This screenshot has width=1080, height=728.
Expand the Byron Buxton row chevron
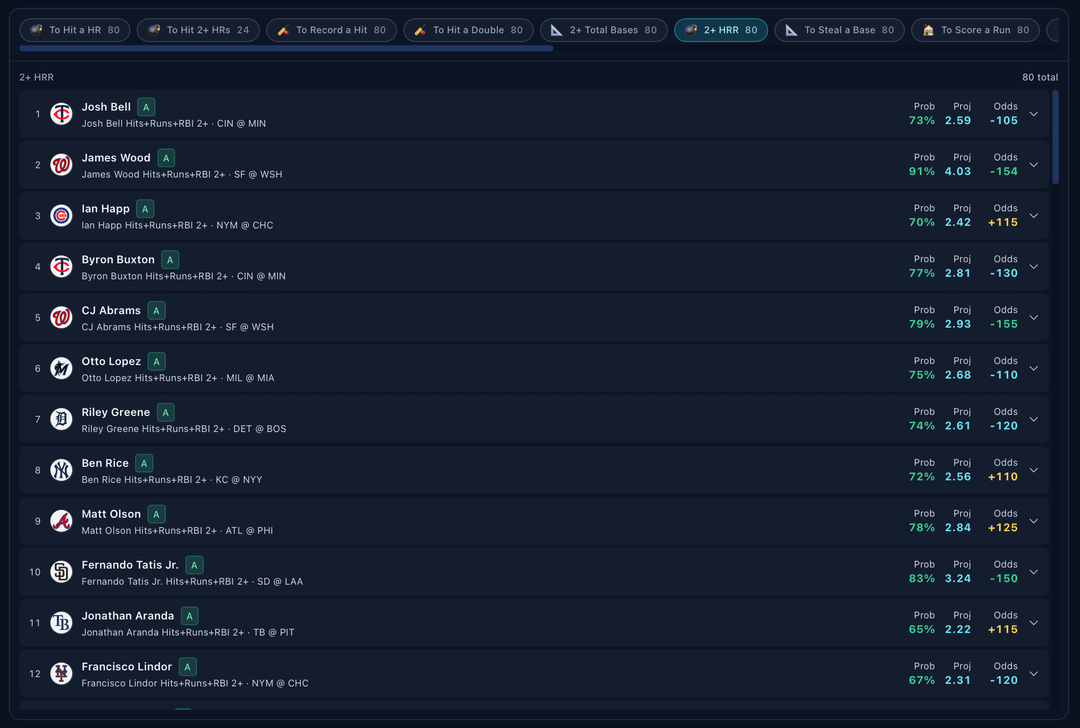(1033, 267)
